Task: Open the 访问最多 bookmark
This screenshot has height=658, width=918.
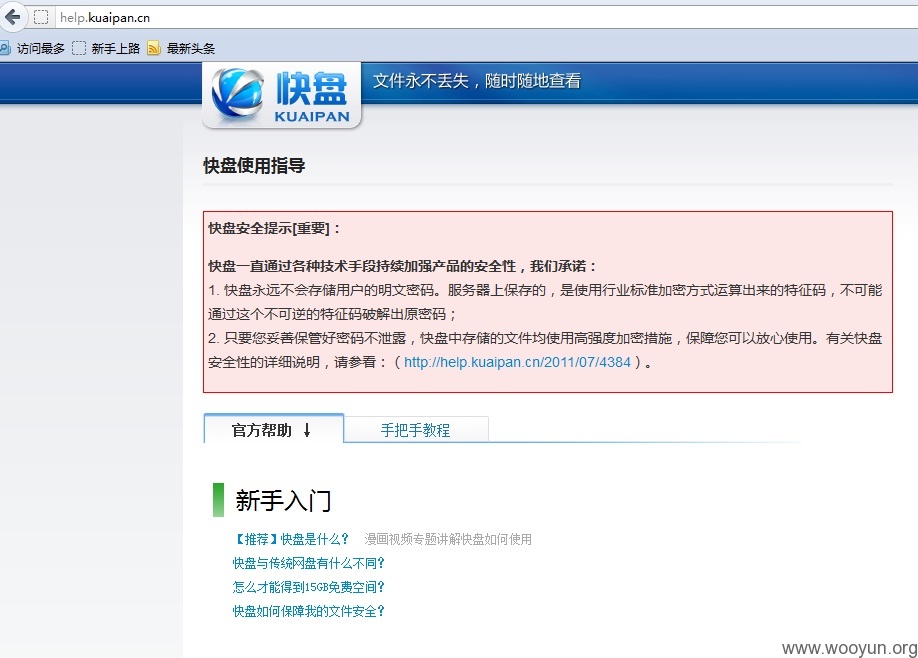Action: point(33,49)
